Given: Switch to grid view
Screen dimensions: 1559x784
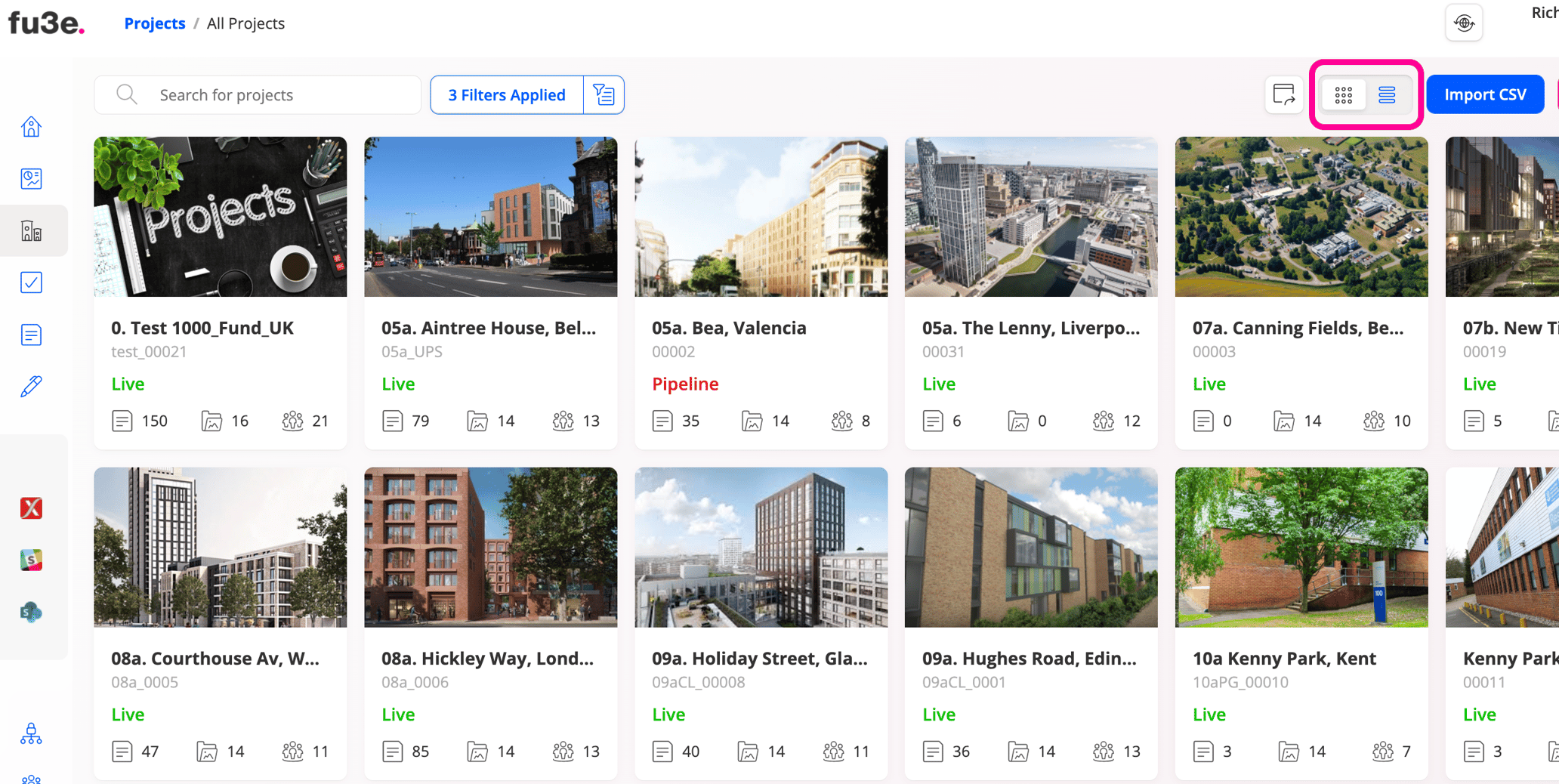Looking at the screenshot, I should pyautogui.click(x=1343, y=94).
